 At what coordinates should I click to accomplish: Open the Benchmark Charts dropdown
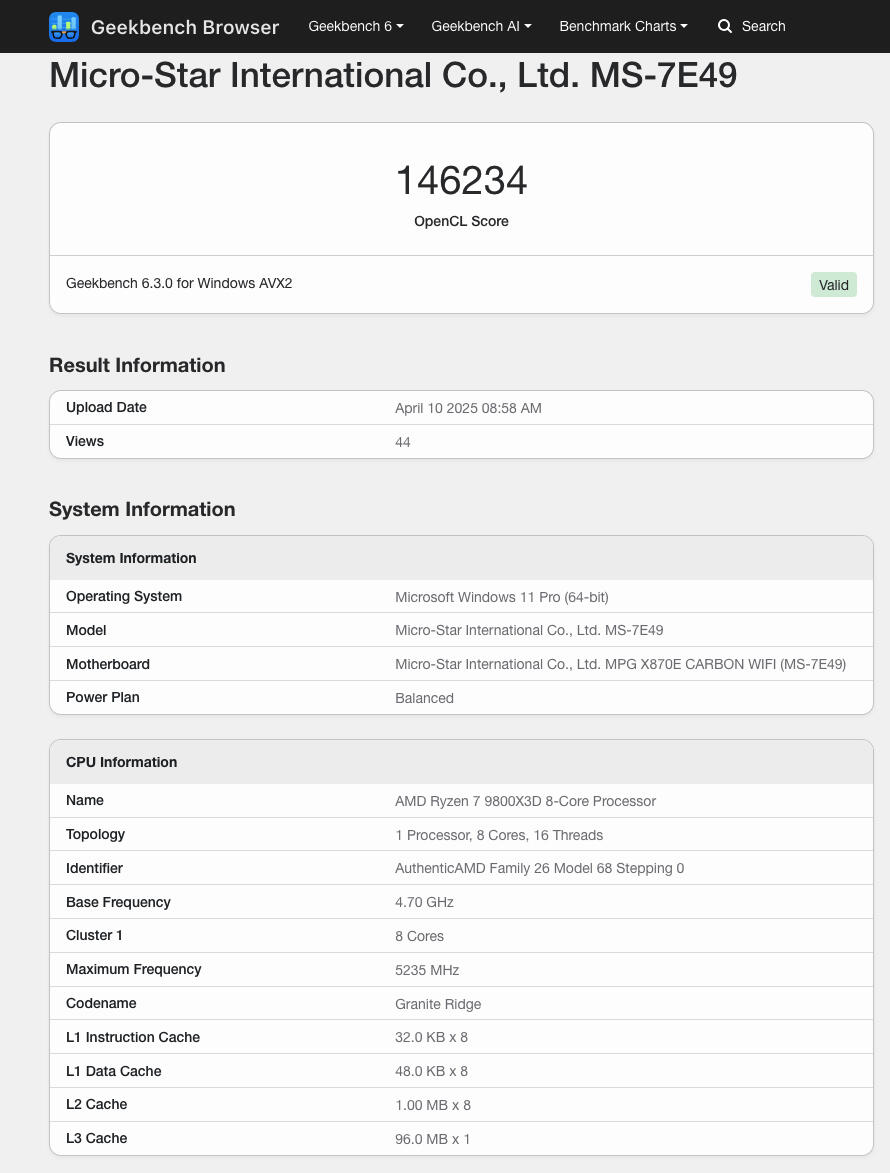point(624,26)
